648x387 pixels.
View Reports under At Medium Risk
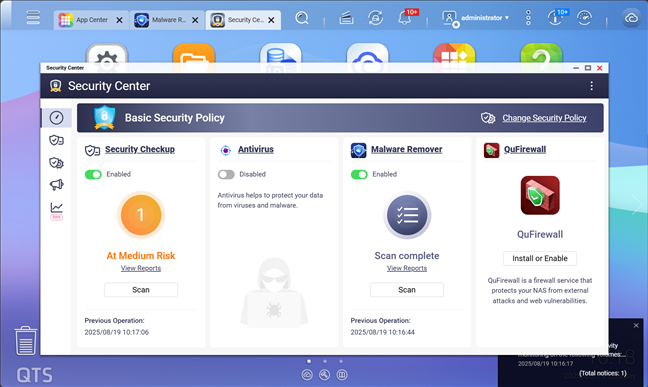click(141, 268)
